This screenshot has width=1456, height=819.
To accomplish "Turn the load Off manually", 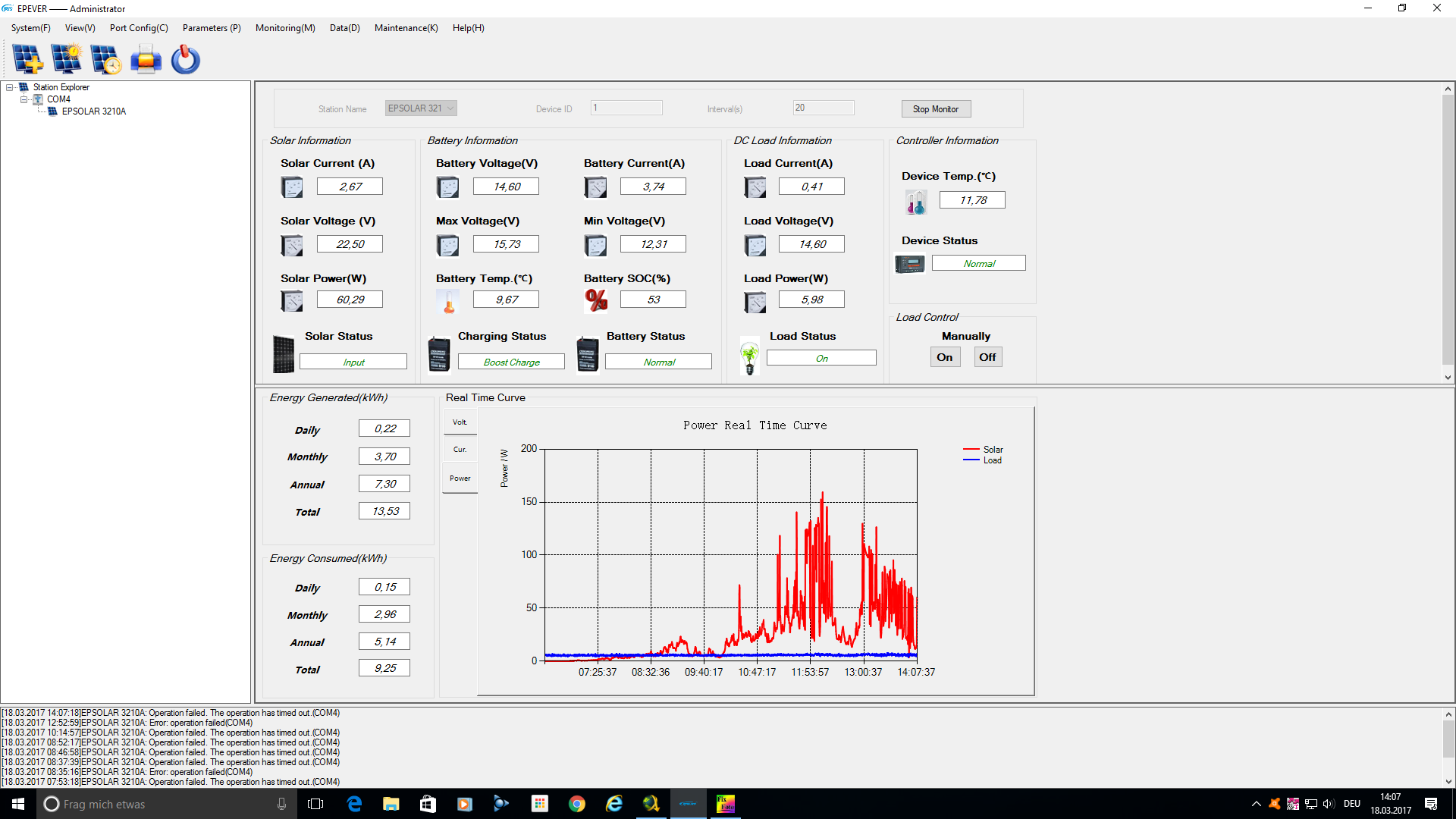I will (x=987, y=357).
